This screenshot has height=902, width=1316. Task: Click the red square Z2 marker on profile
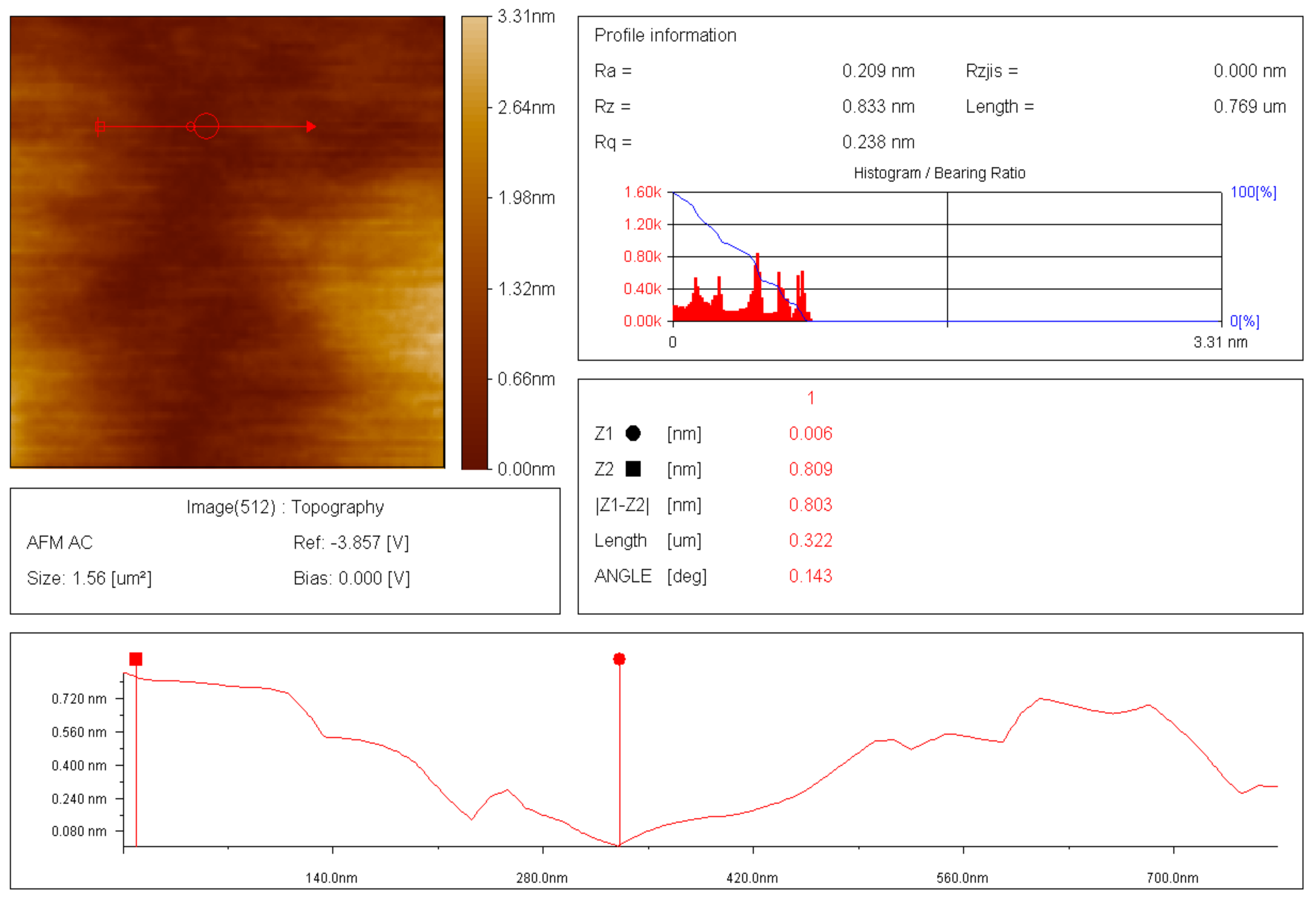point(135,659)
